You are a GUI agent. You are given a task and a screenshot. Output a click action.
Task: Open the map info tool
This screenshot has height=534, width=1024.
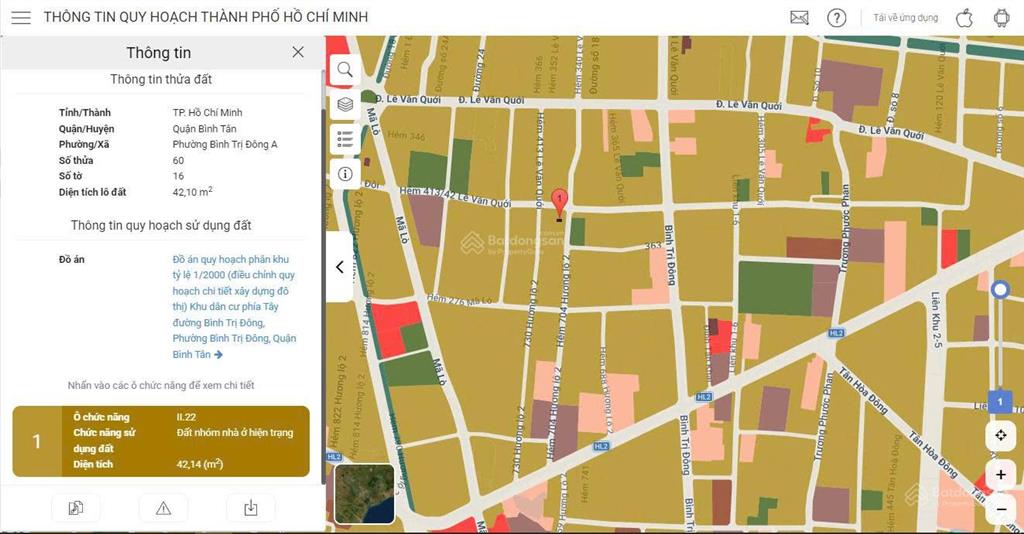click(x=345, y=174)
